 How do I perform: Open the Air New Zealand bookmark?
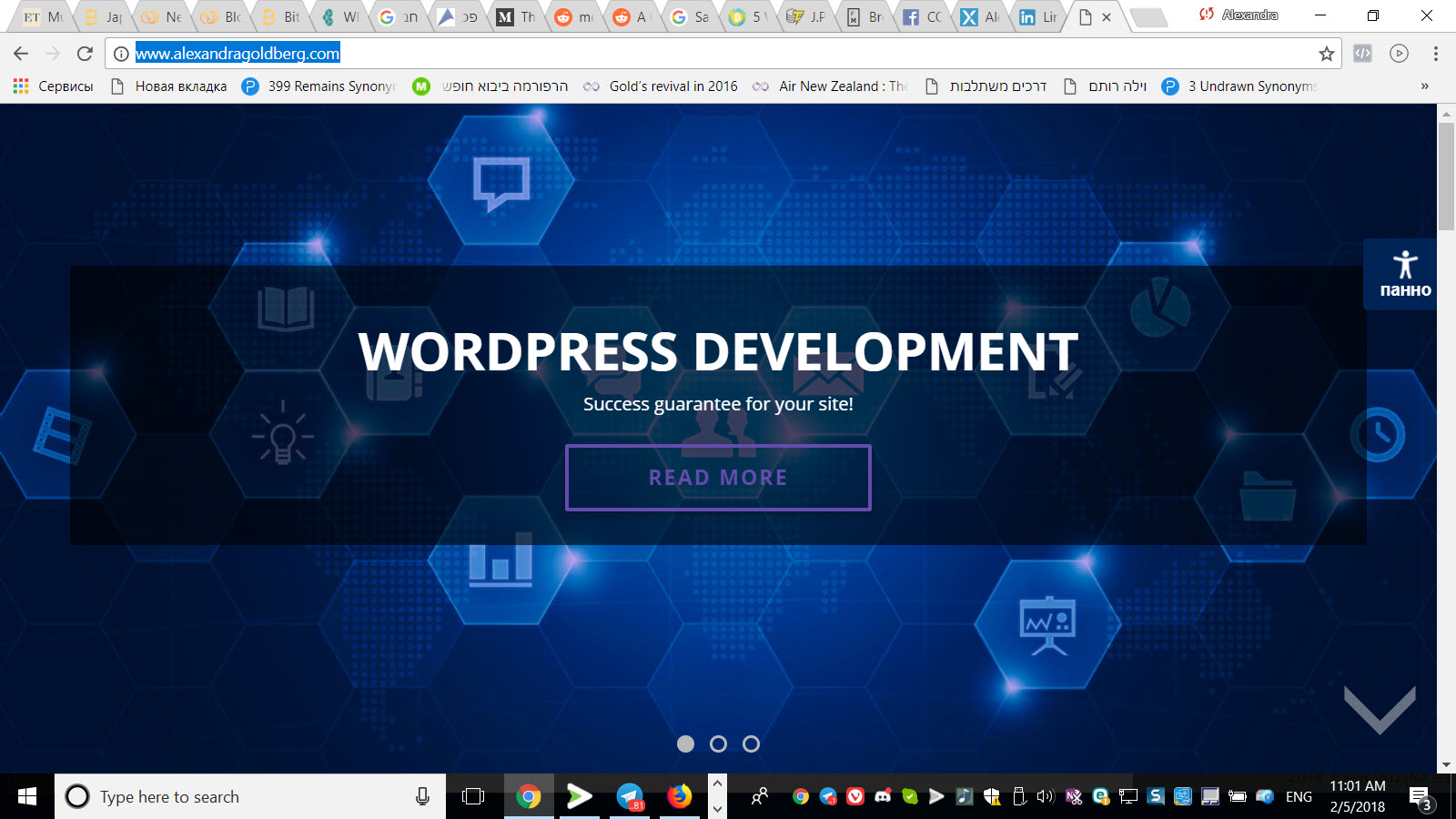[x=830, y=86]
